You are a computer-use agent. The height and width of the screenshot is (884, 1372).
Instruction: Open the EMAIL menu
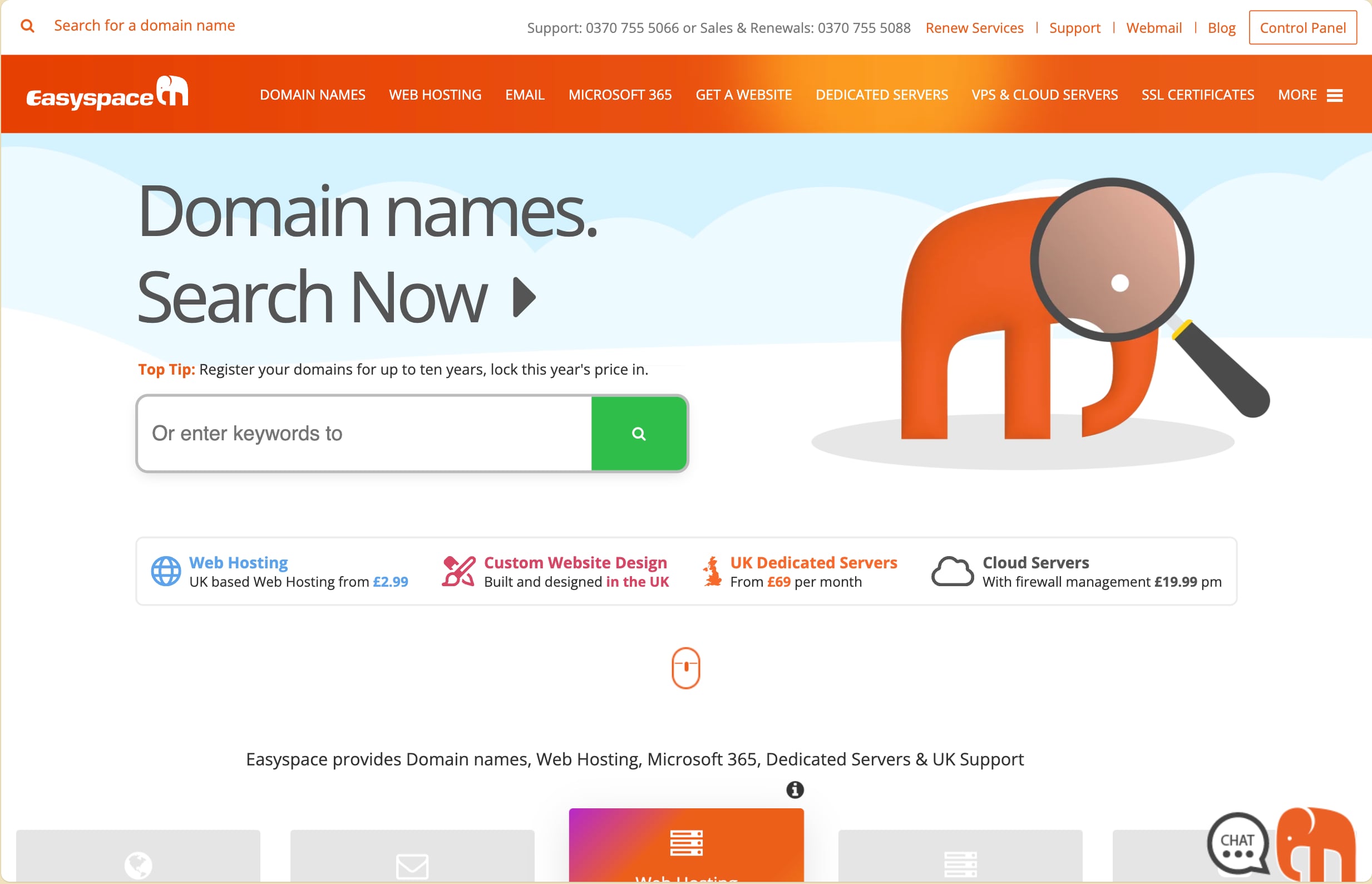click(525, 95)
